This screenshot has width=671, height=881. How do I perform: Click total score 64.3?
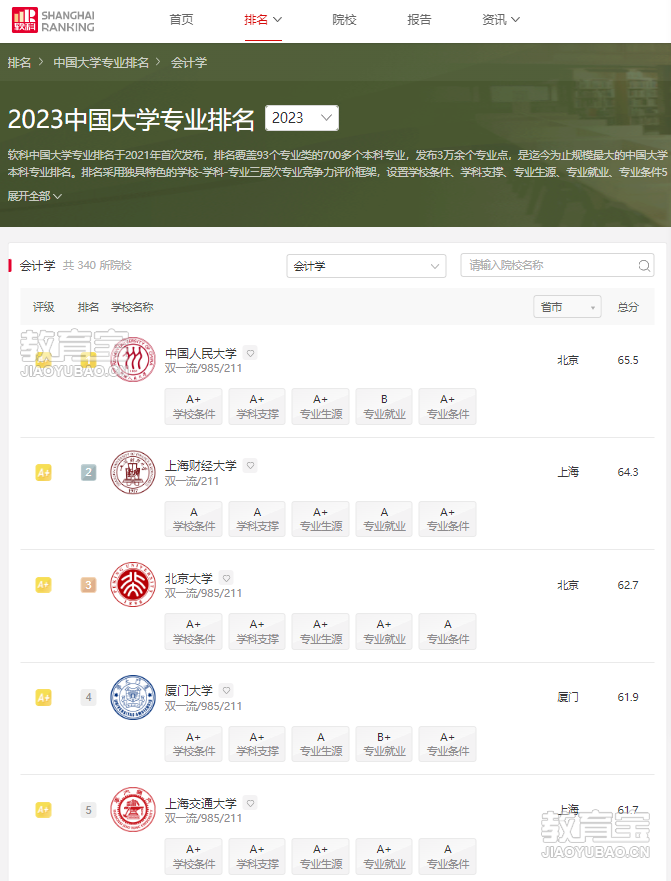(x=628, y=472)
